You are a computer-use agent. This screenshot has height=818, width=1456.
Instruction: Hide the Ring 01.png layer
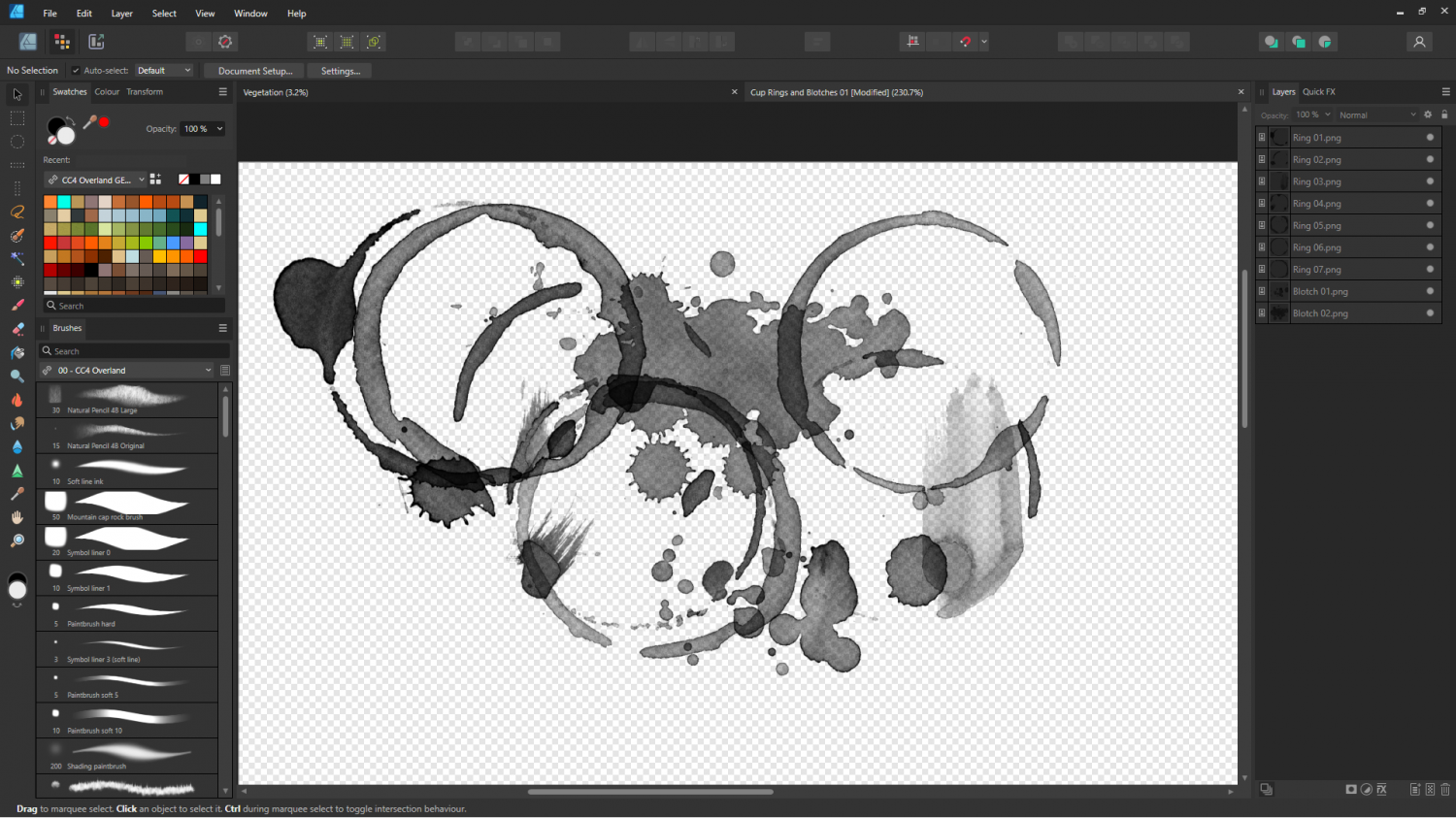point(1430,138)
